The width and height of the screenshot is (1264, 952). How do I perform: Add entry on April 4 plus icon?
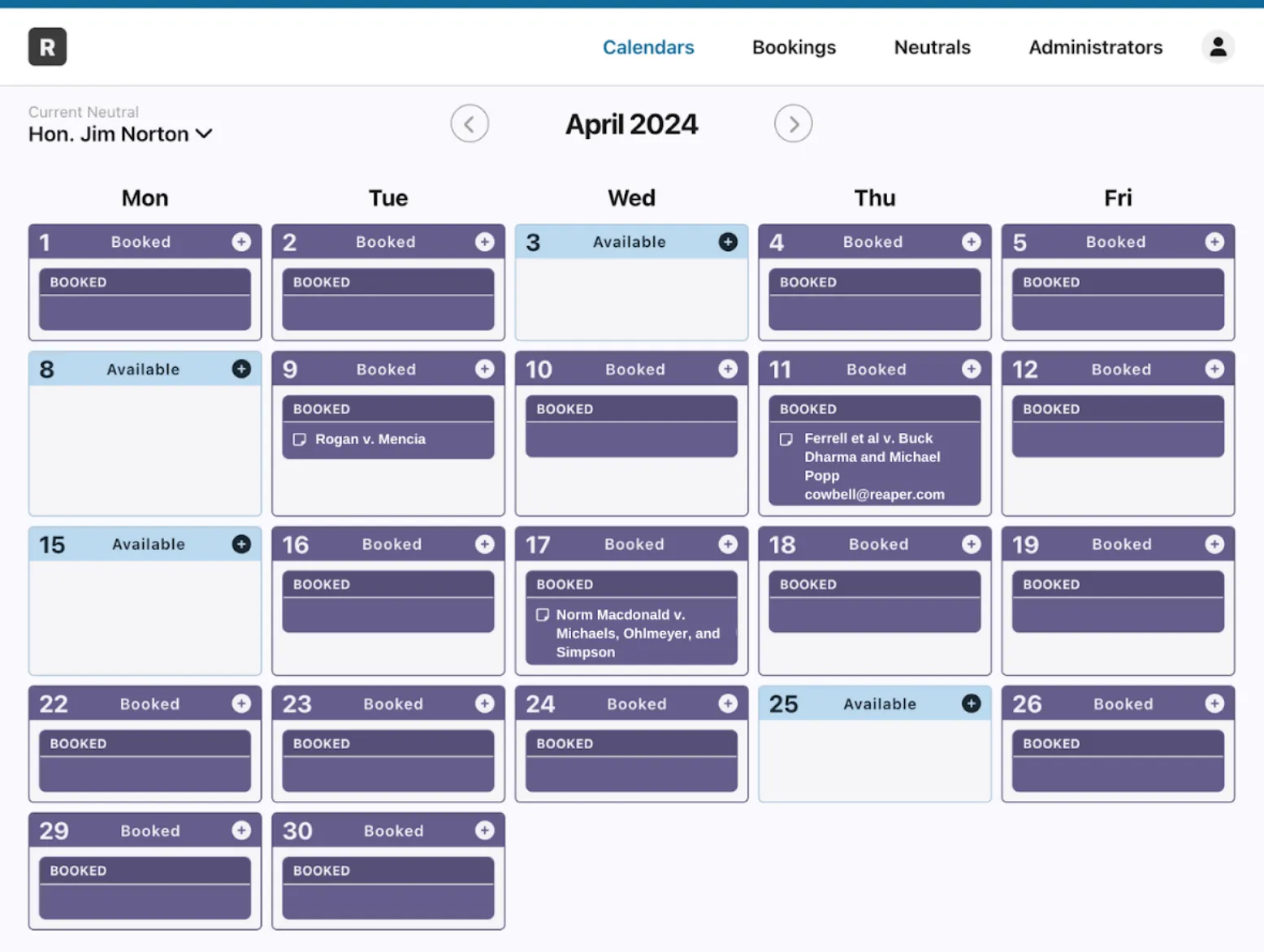pyautogui.click(x=971, y=241)
